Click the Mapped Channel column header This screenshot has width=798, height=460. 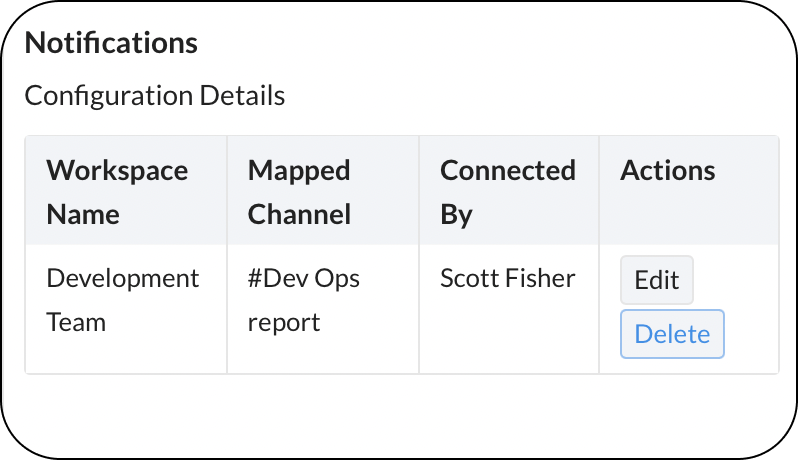point(299,192)
